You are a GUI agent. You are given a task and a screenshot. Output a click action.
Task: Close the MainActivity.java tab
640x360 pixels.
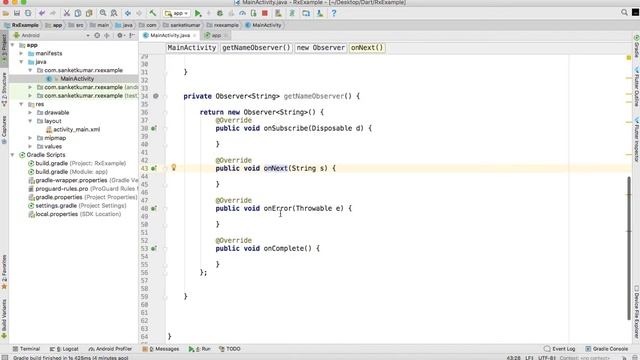195,36
